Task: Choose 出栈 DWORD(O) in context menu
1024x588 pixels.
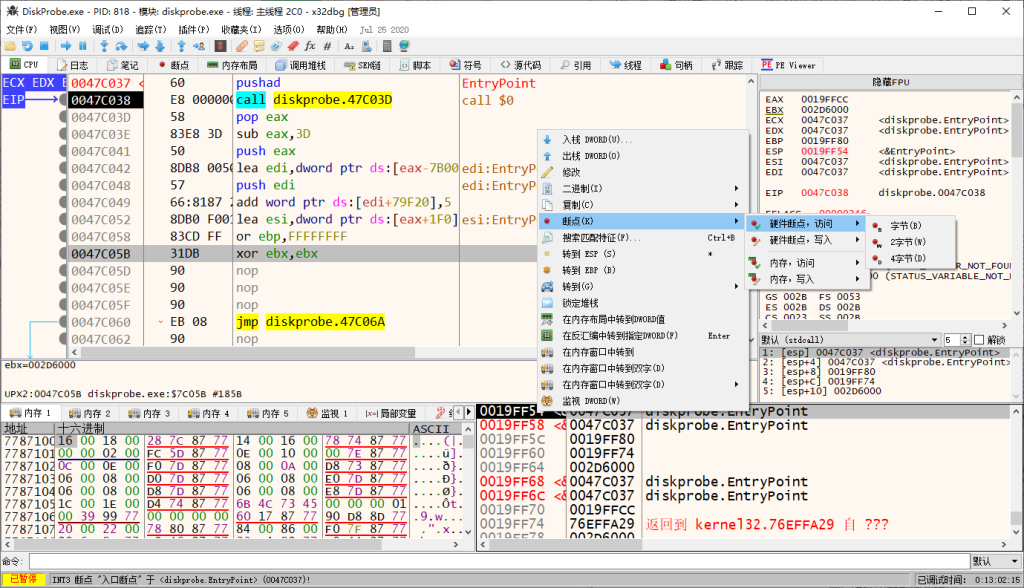Action: point(642,155)
